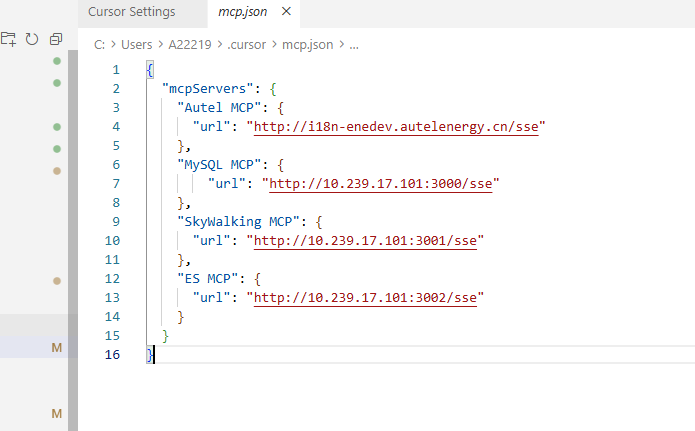Click the "mcpServers" key text

(207, 89)
